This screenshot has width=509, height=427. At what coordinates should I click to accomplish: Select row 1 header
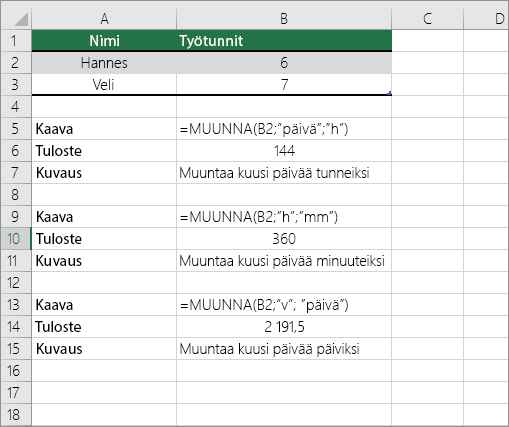[x=16, y=41]
